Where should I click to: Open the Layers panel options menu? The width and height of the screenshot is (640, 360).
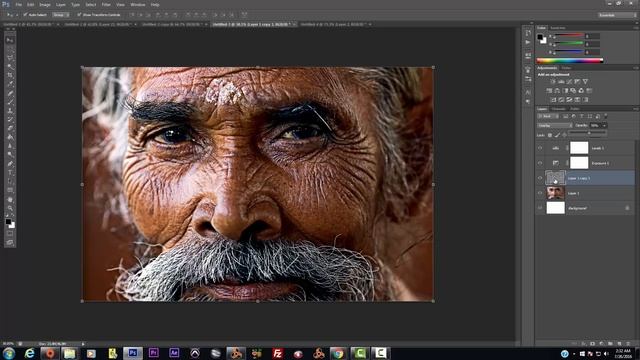636,109
